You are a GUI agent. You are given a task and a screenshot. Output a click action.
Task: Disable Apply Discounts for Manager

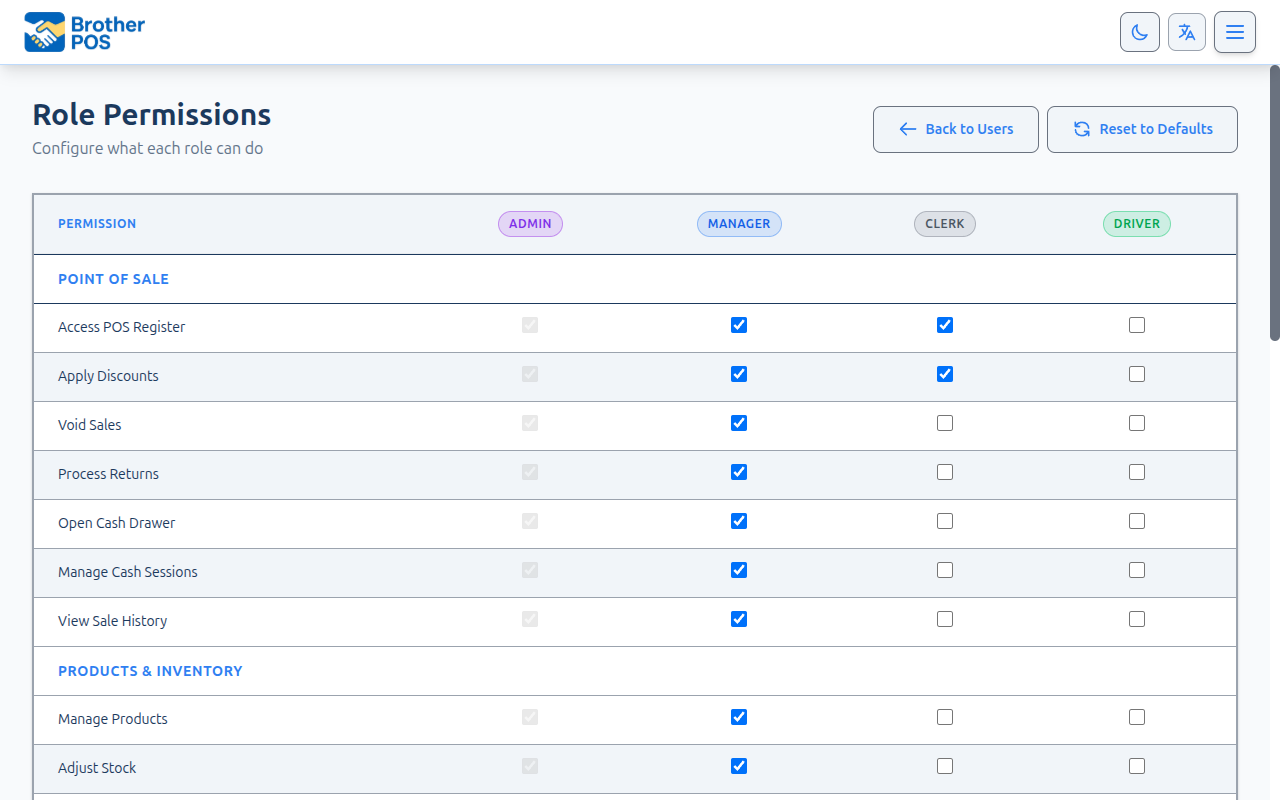(x=738, y=374)
